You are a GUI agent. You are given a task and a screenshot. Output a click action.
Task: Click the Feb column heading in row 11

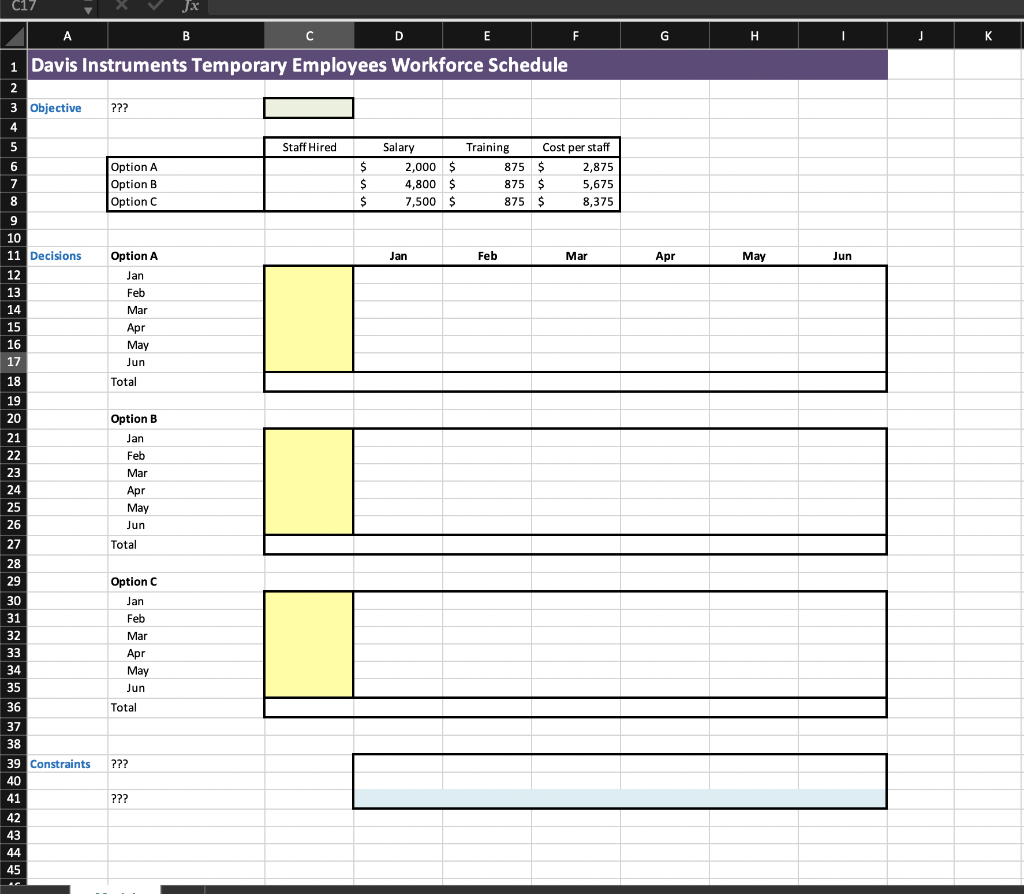(487, 256)
